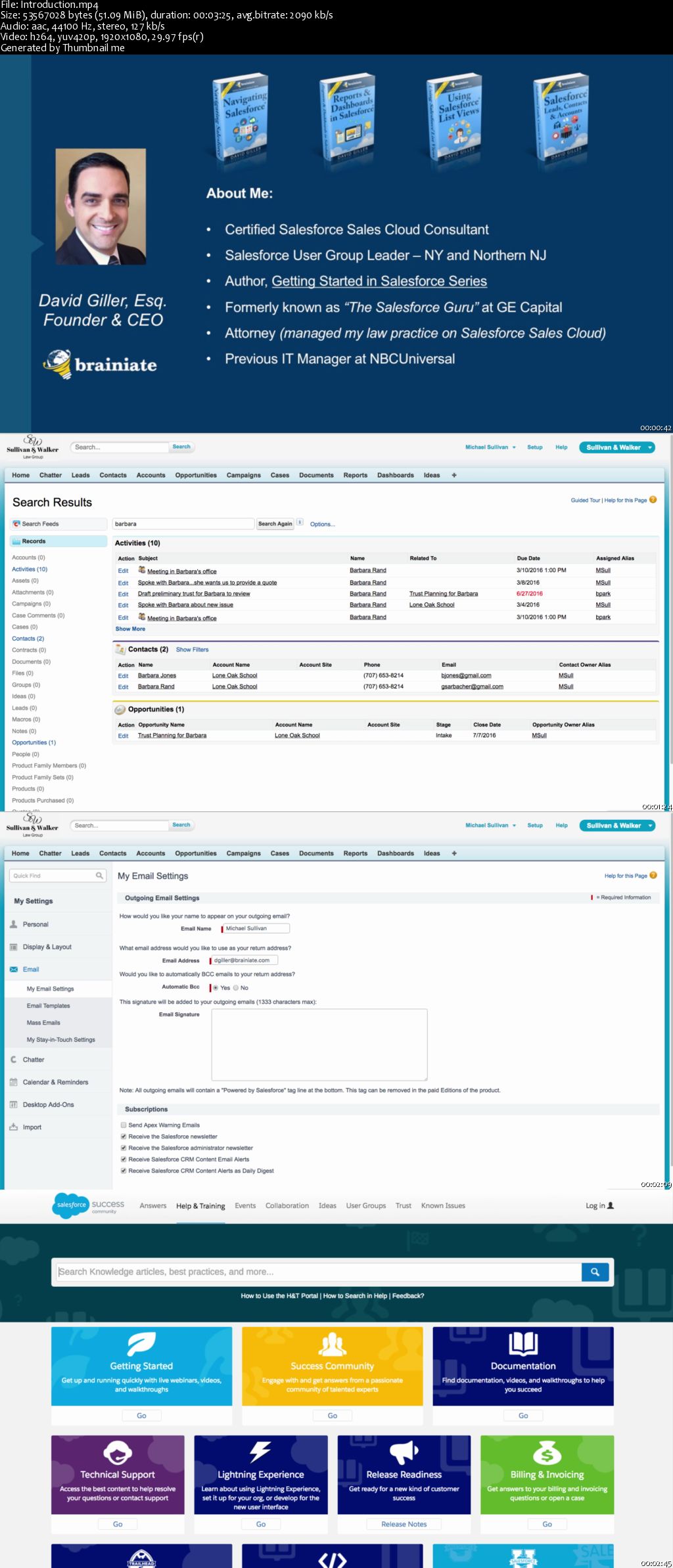Open Sullivan & Walker app menu on Search Results page
Screen dimensions: 673x1568
pyautogui.click(x=617, y=447)
